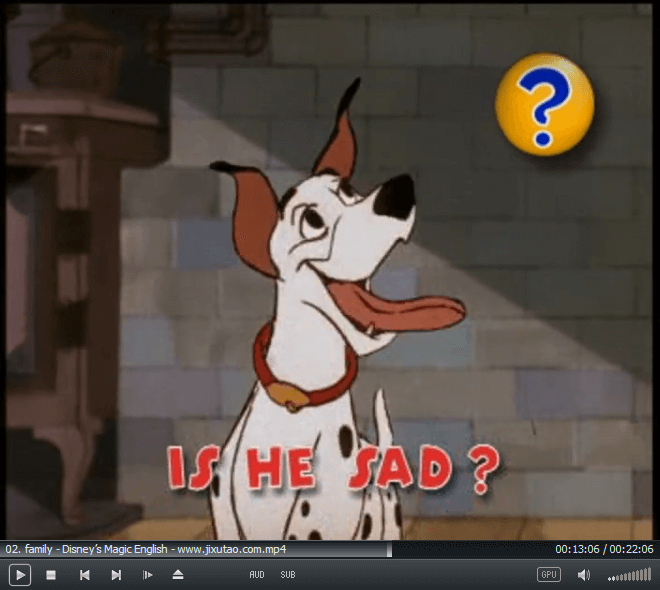Skip to the previous file

click(85, 575)
